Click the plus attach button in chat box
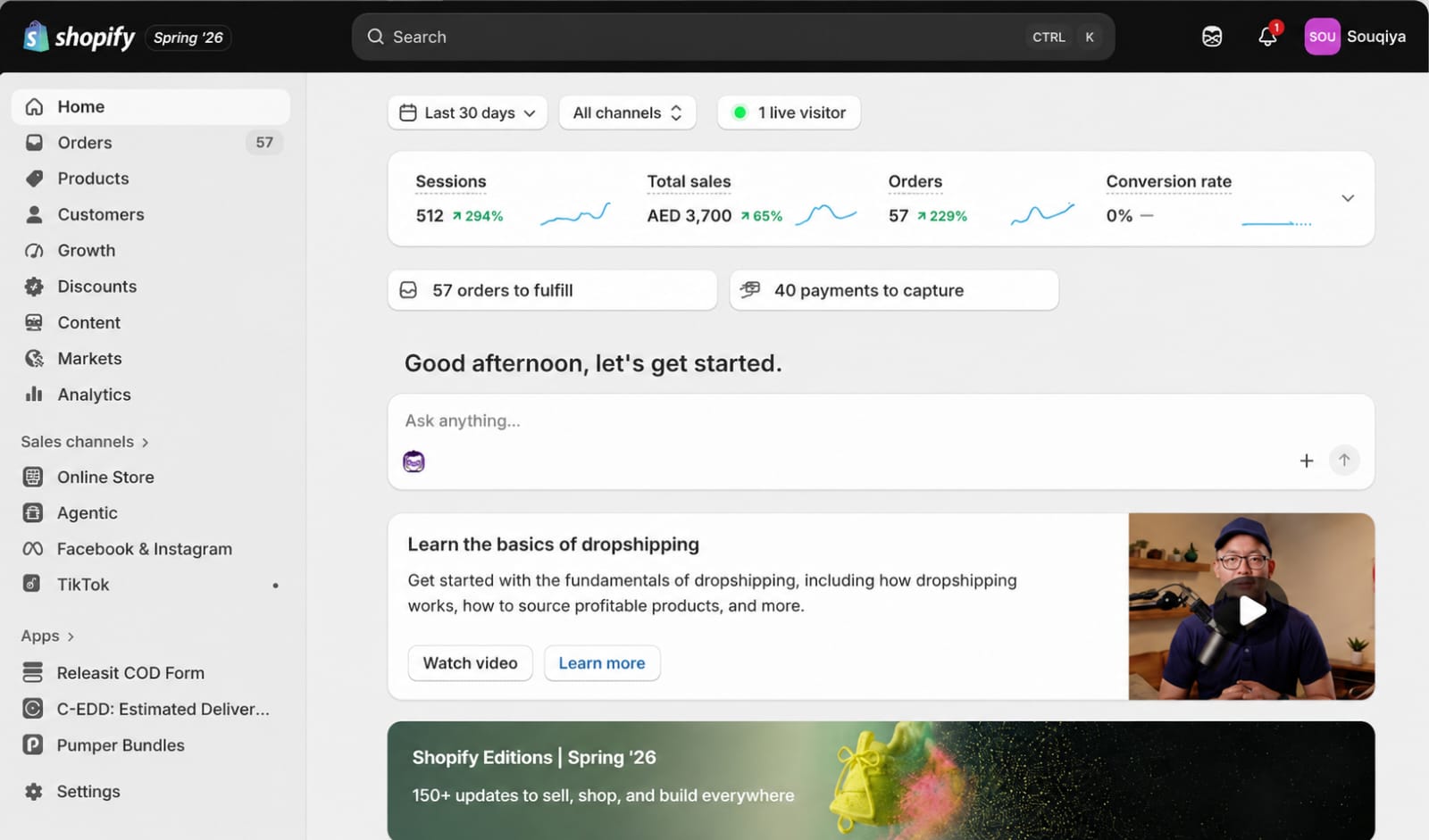Screen dimensions: 1429x840 tap(1307, 461)
